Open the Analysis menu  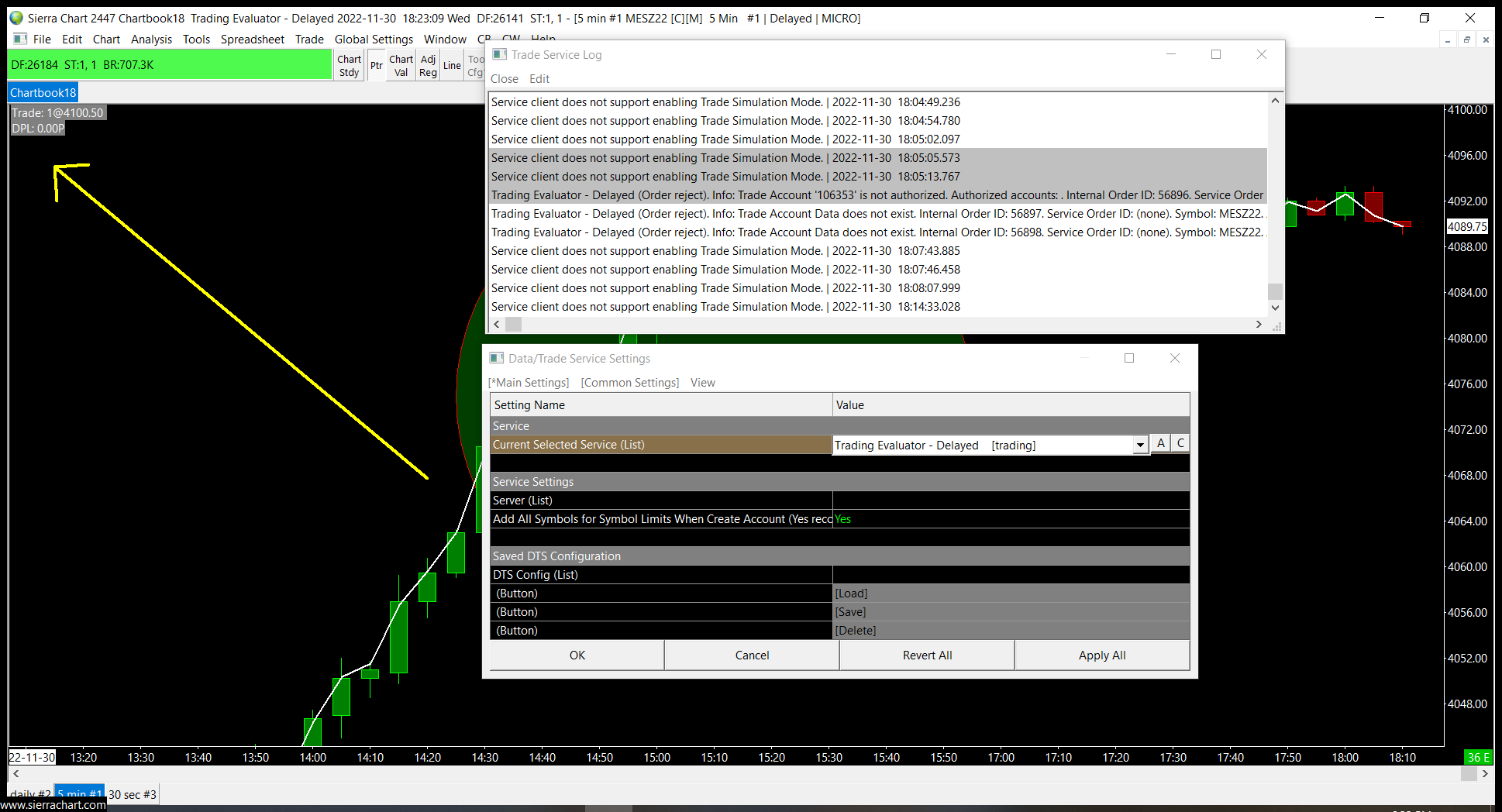point(151,40)
